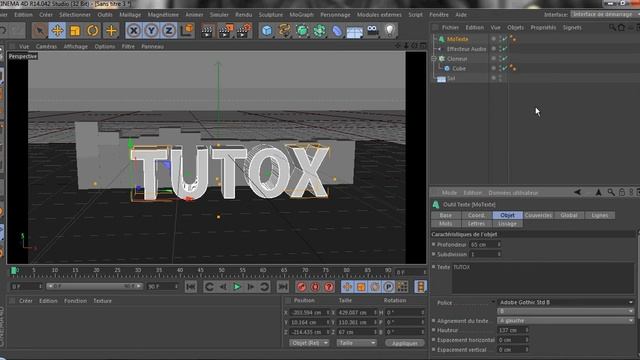Click the Texte field containing TUTOX

click(x=543, y=278)
